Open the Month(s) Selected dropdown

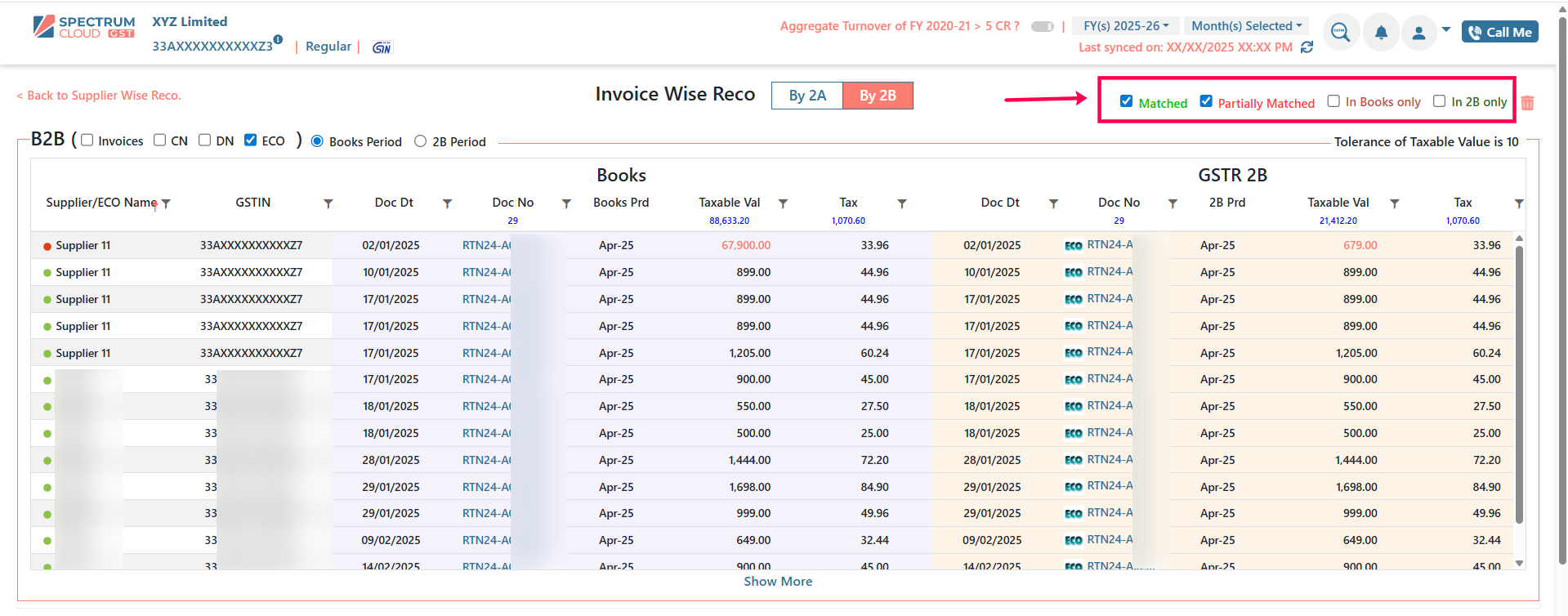pos(1246,26)
